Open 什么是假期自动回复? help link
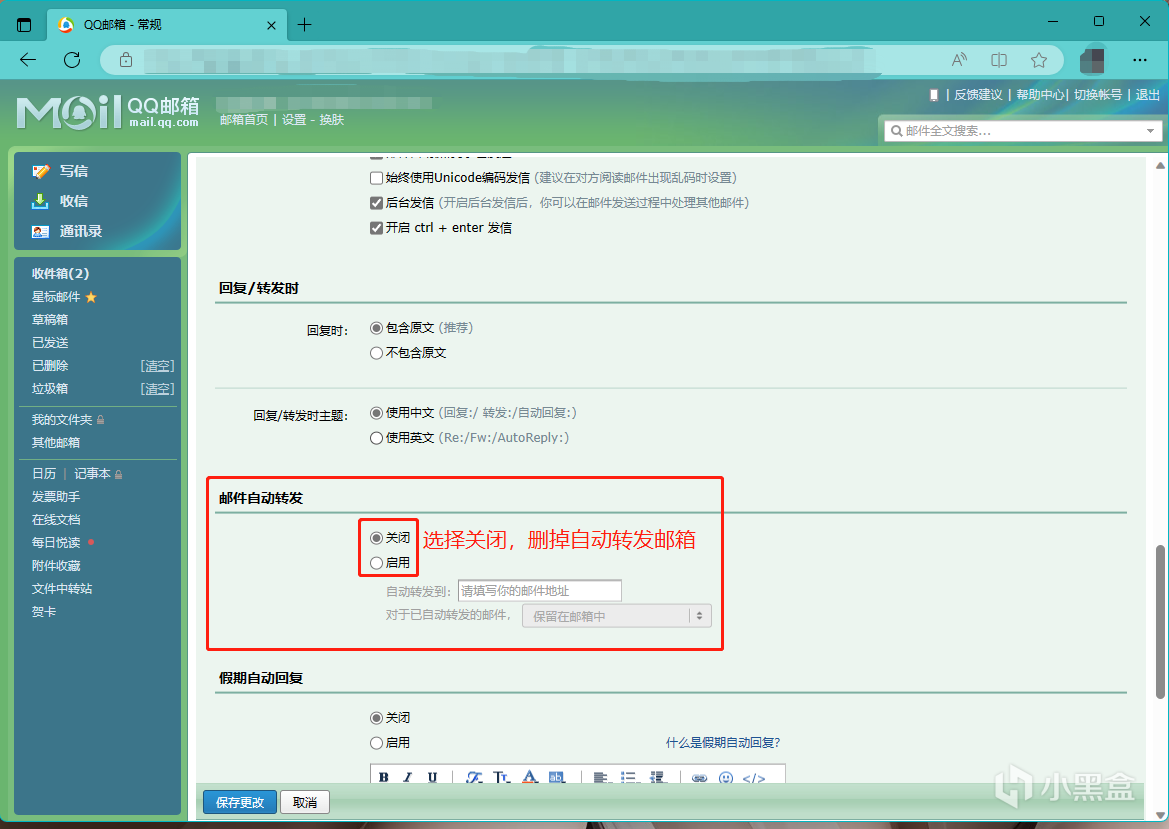The height and width of the screenshot is (829, 1169). click(x=723, y=743)
